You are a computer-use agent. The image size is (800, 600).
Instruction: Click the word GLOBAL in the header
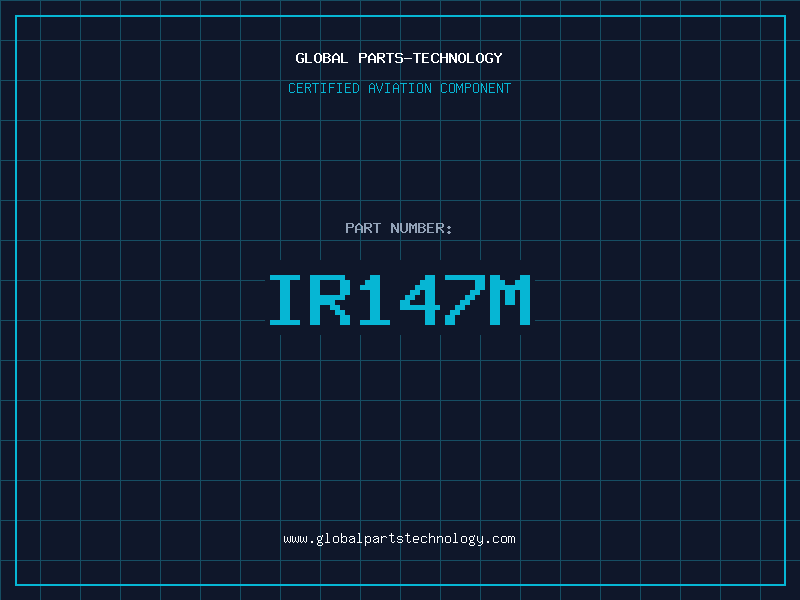point(322,58)
